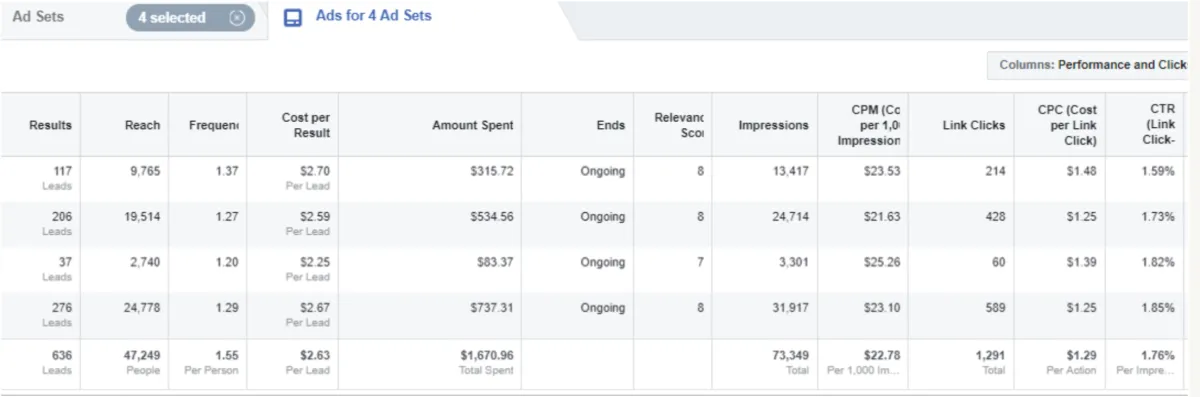The image size is (1200, 397).
Task: Click the 4 selected pill badge
Action: tap(190, 18)
